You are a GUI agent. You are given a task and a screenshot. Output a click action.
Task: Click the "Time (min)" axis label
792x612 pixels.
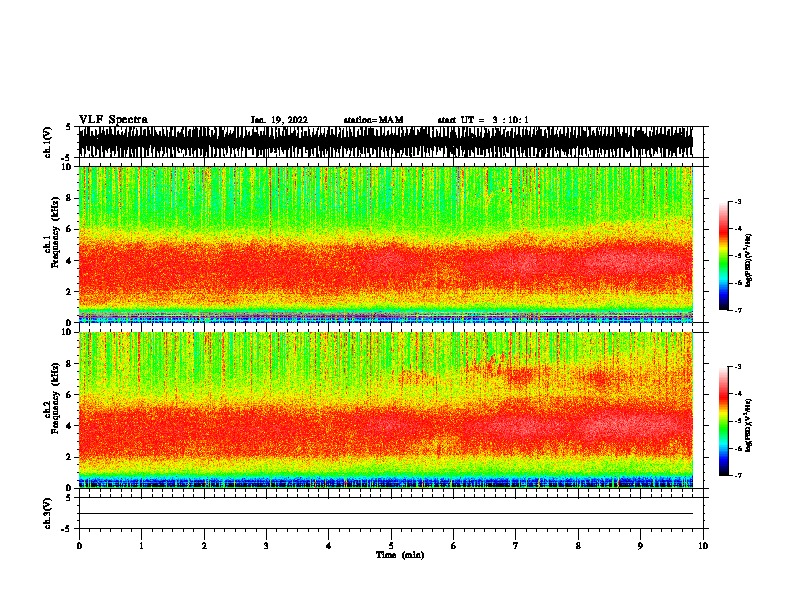(400, 555)
